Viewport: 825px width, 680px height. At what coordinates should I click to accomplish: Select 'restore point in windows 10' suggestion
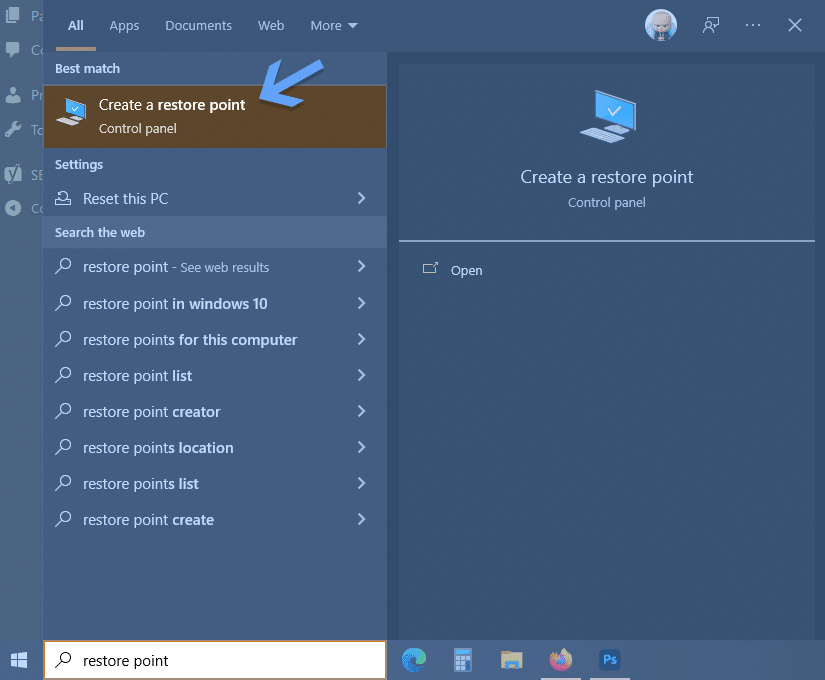tap(215, 304)
